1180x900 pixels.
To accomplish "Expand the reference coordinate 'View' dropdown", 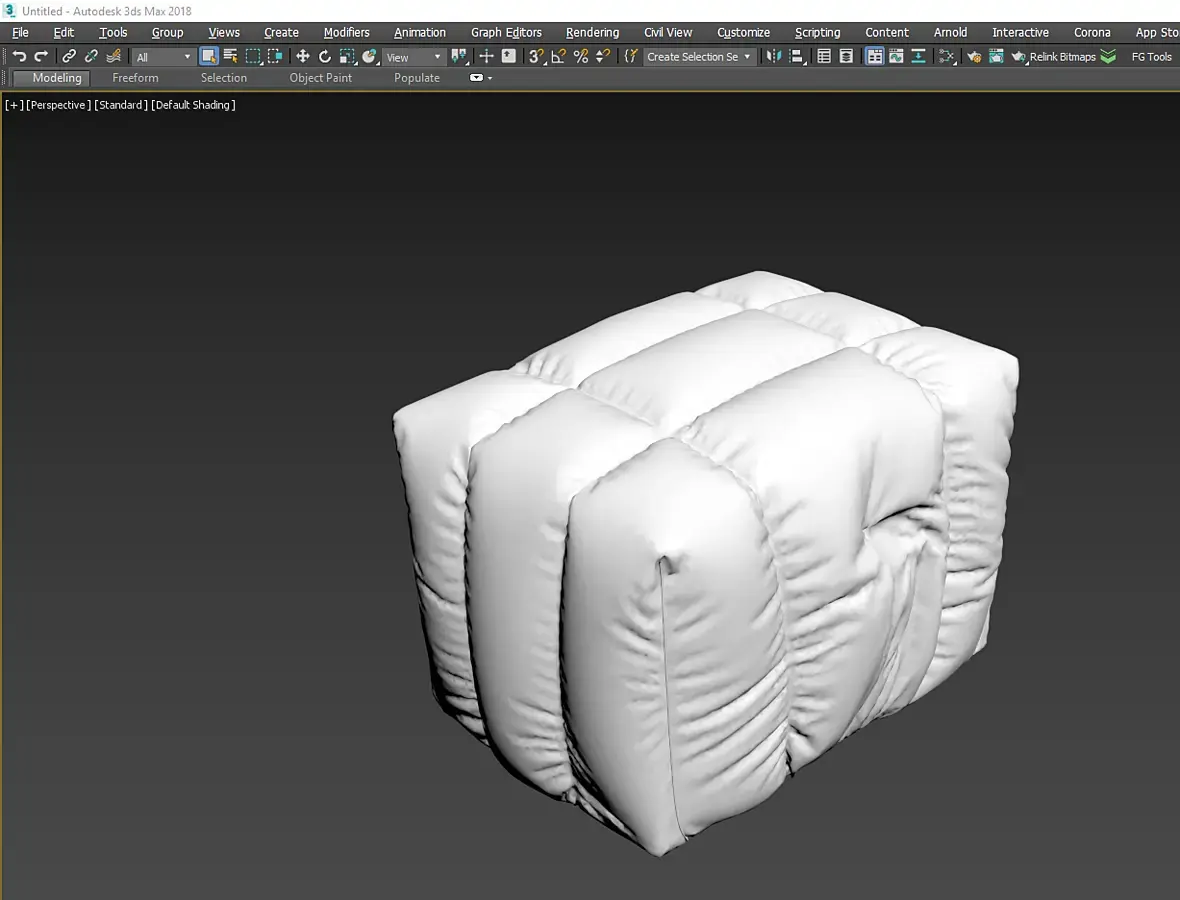I will [x=413, y=57].
